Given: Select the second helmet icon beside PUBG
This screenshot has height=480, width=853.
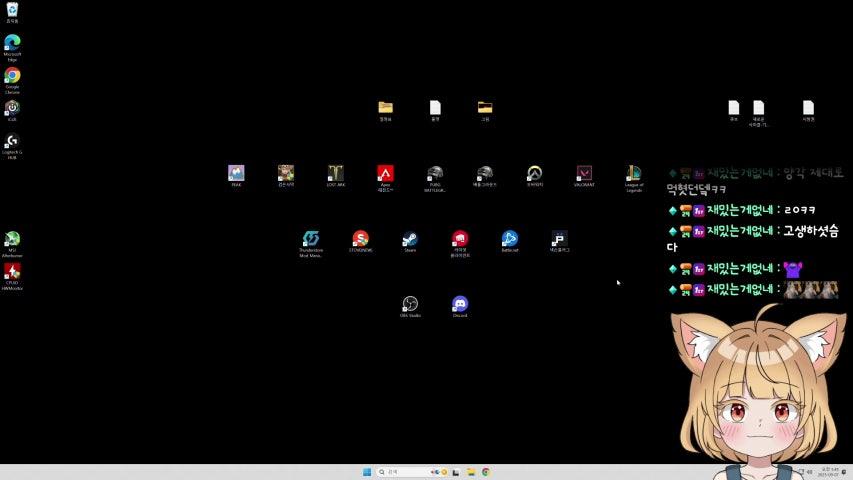Looking at the screenshot, I should [485, 174].
